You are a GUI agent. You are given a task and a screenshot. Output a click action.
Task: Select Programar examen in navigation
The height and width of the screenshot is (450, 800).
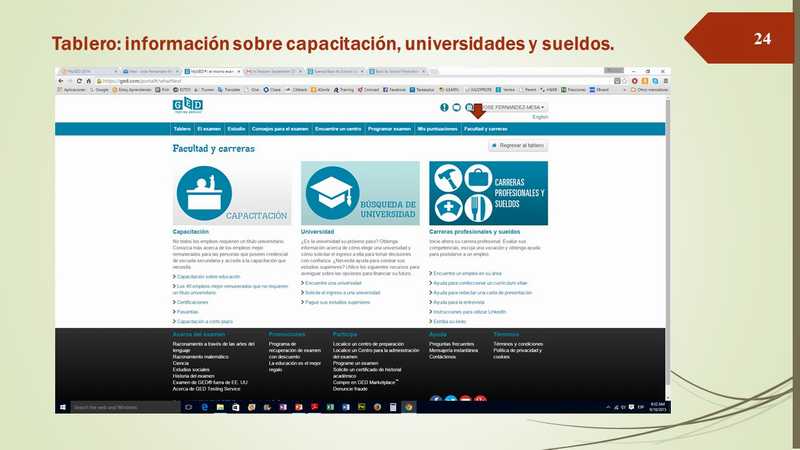click(389, 129)
